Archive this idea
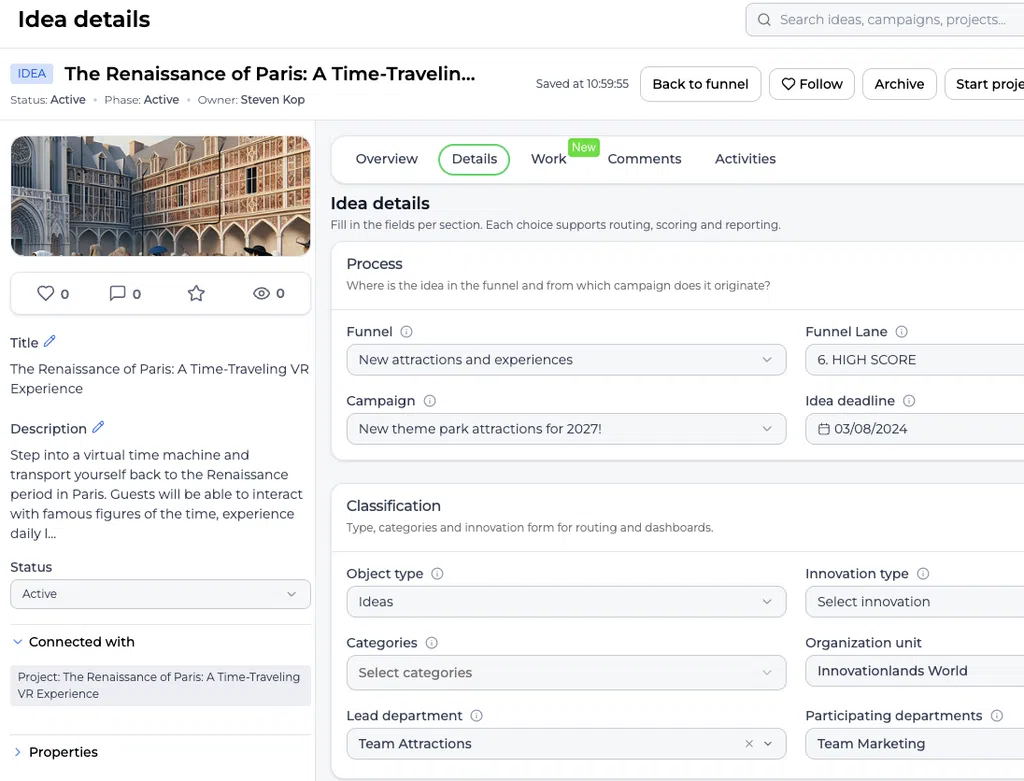 point(899,84)
